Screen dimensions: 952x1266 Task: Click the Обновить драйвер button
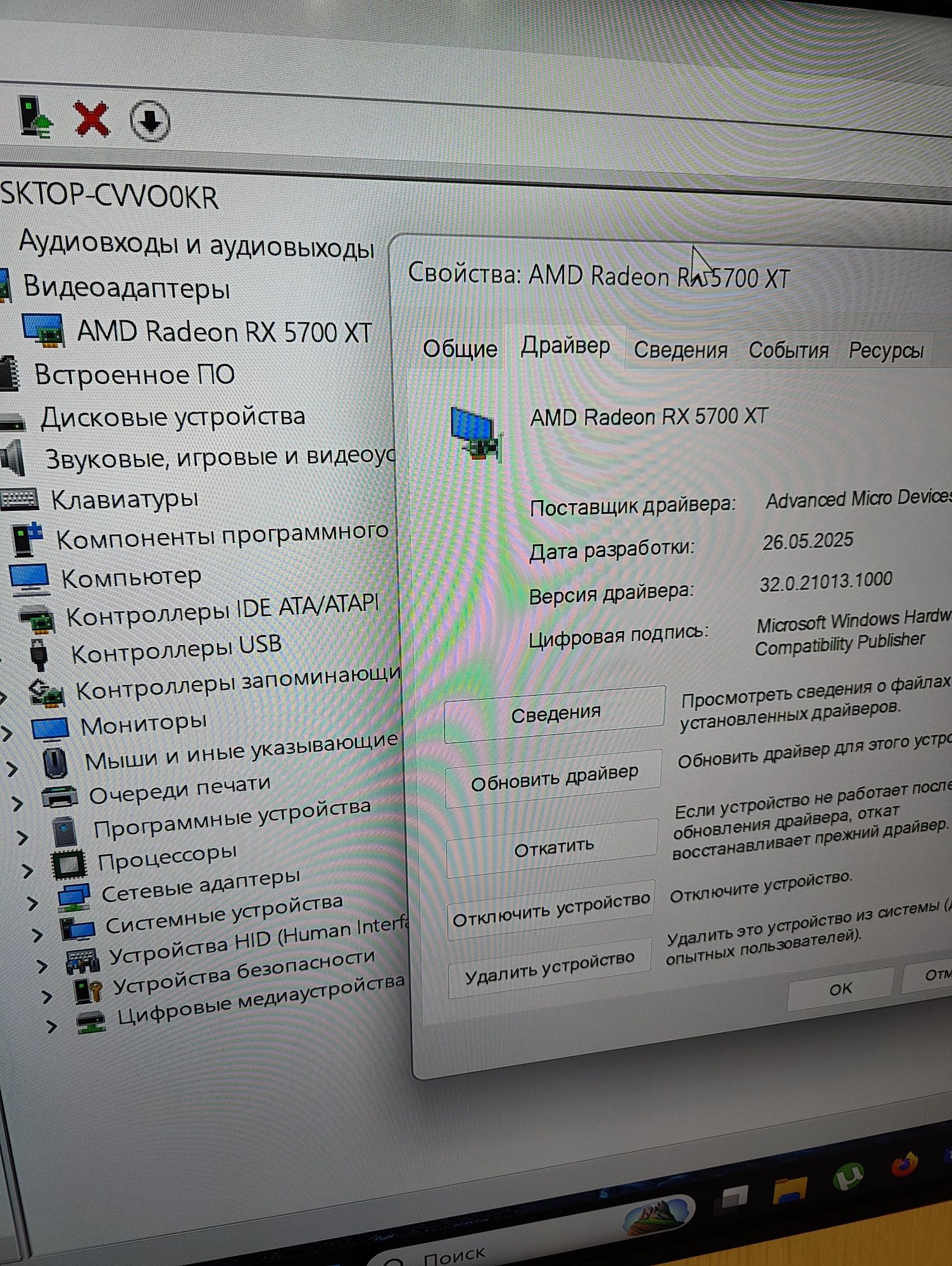pyautogui.click(x=554, y=779)
